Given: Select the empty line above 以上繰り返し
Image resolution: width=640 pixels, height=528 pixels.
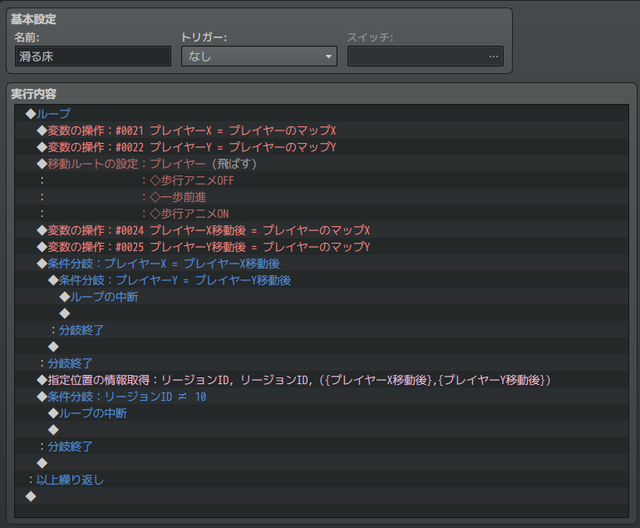Looking at the screenshot, I should click(321, 463).
